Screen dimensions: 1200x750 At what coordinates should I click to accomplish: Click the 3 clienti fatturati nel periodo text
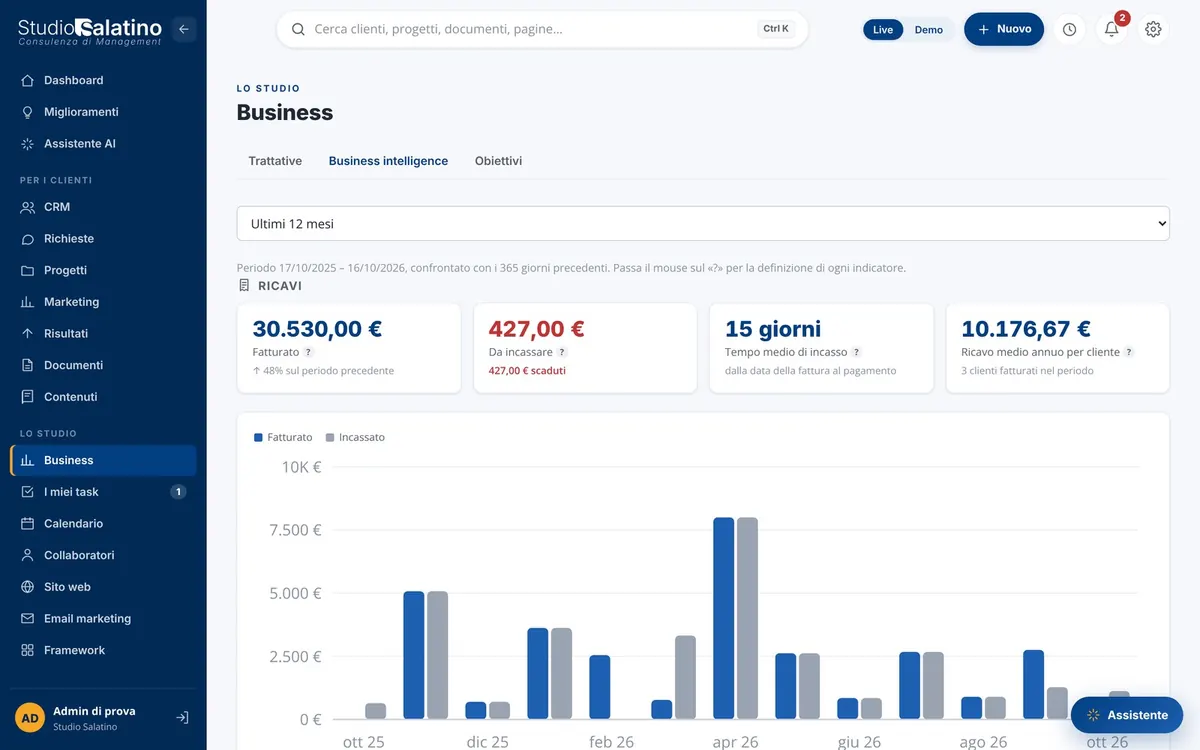[1027, 371]
